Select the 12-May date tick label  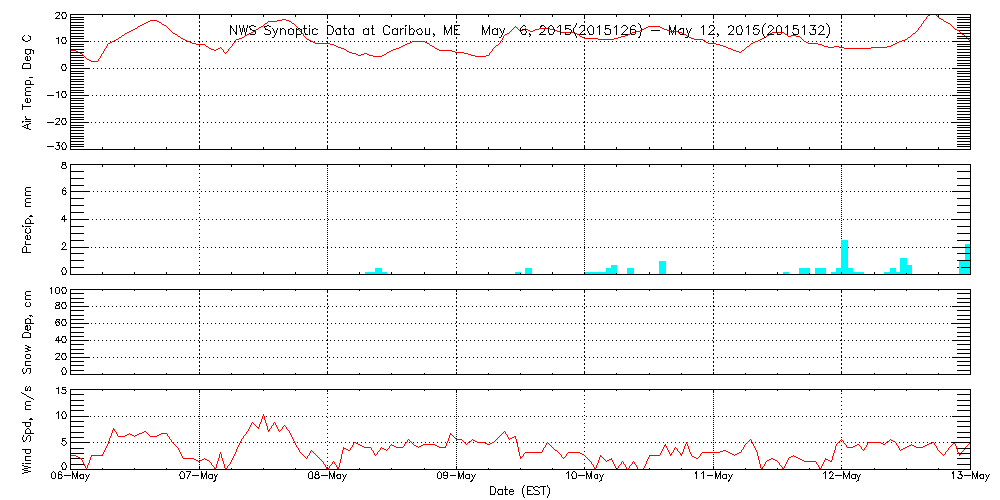coord(840,477)
